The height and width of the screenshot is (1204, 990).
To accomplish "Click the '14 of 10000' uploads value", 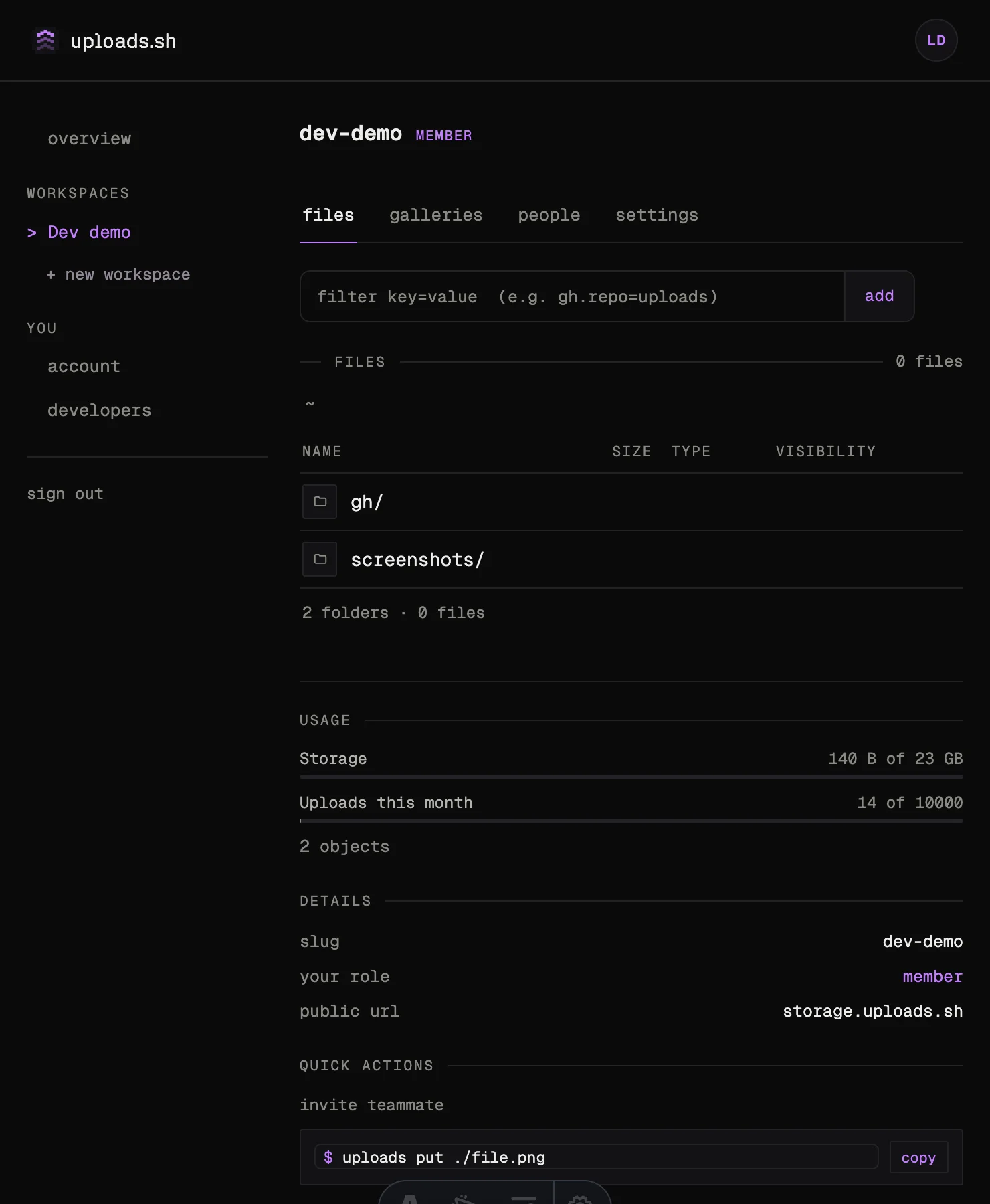I will 910,803.
